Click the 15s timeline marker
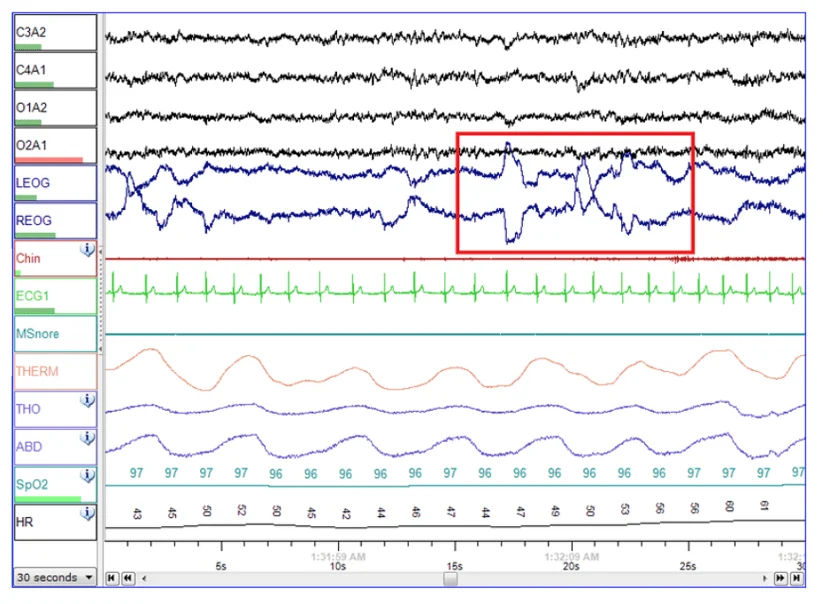823x604 pixels. coord(455,566)
